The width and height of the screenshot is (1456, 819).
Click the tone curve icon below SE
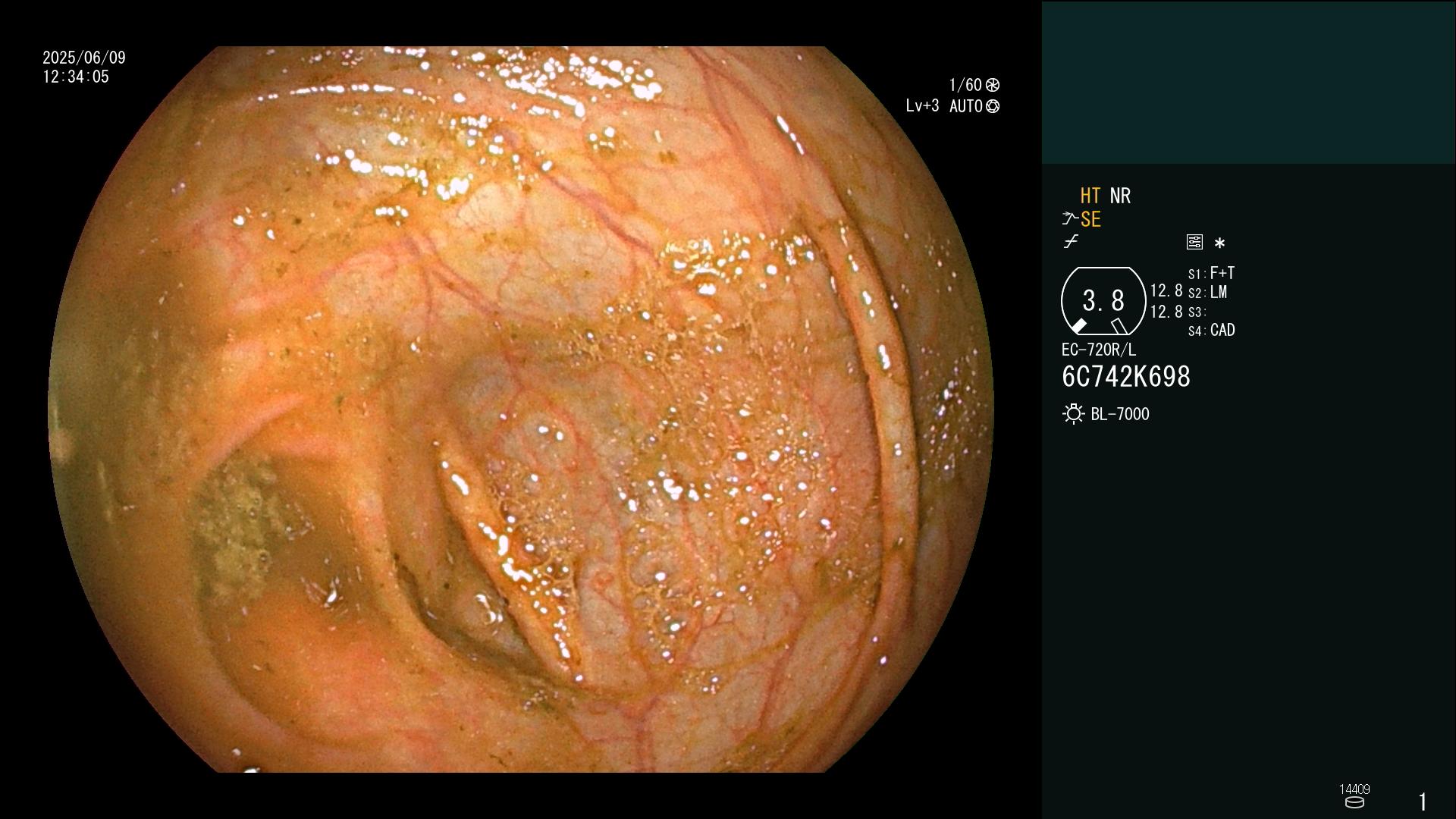[x=1071, y=242]
